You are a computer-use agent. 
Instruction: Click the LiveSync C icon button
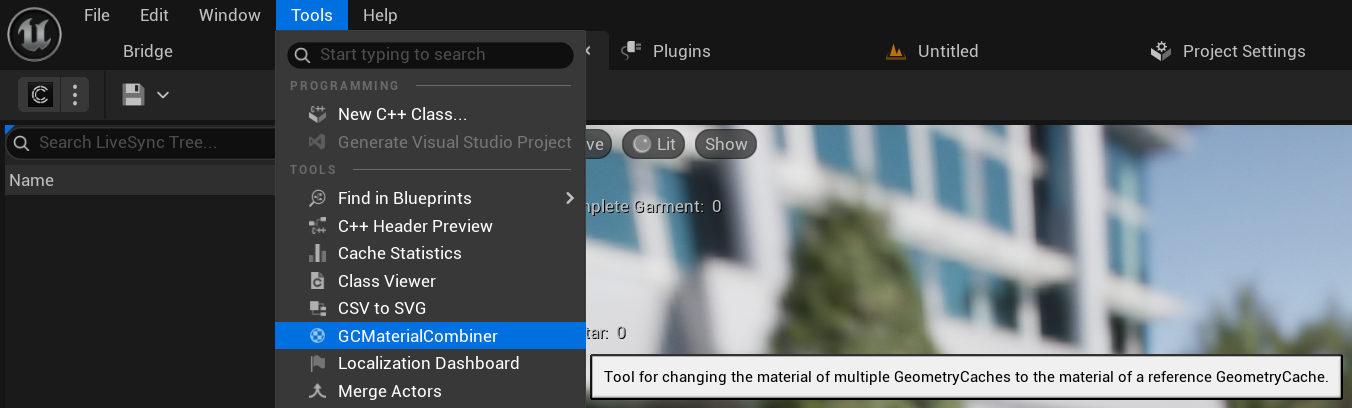point(40,95)
